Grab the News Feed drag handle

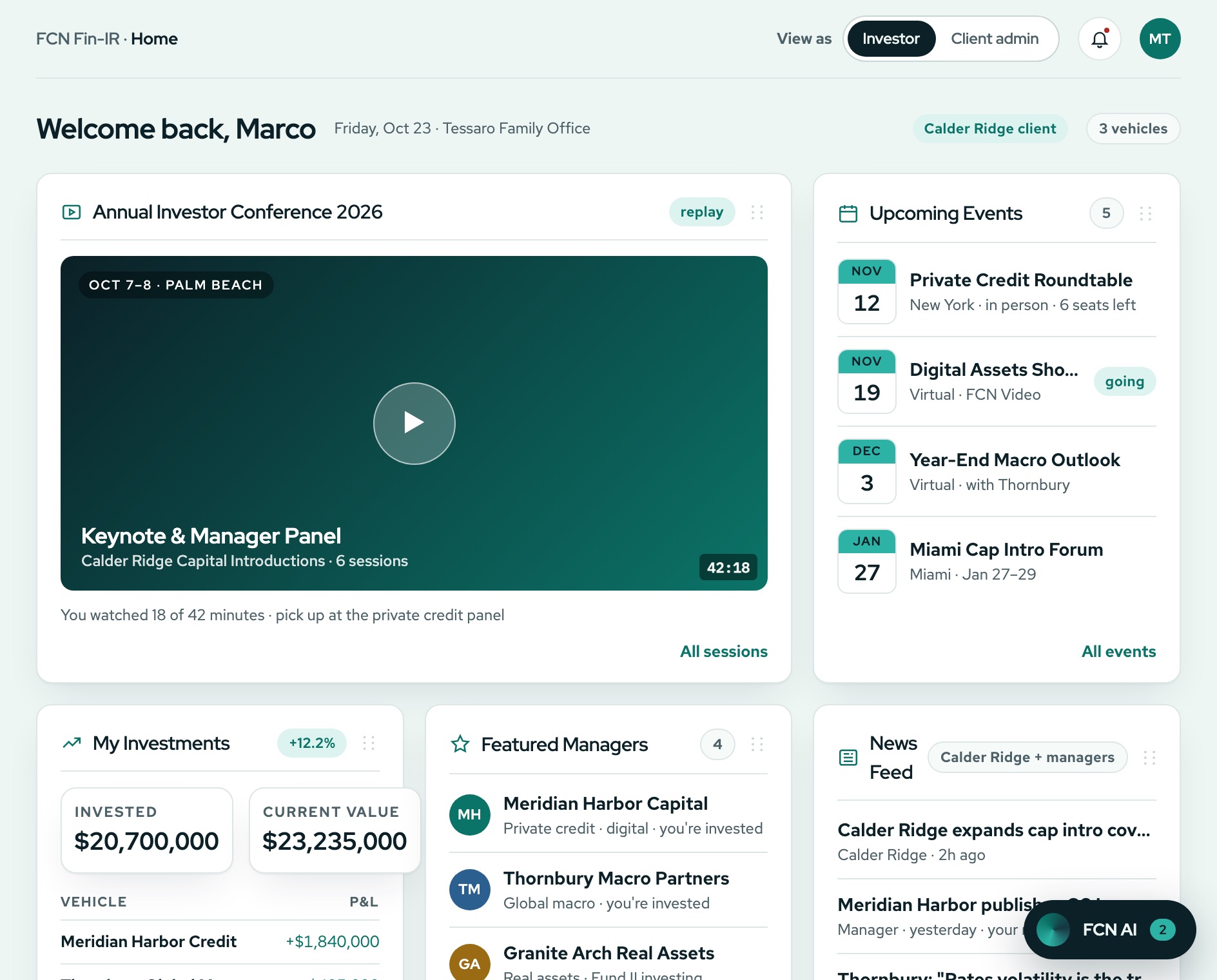[1149, 758]
